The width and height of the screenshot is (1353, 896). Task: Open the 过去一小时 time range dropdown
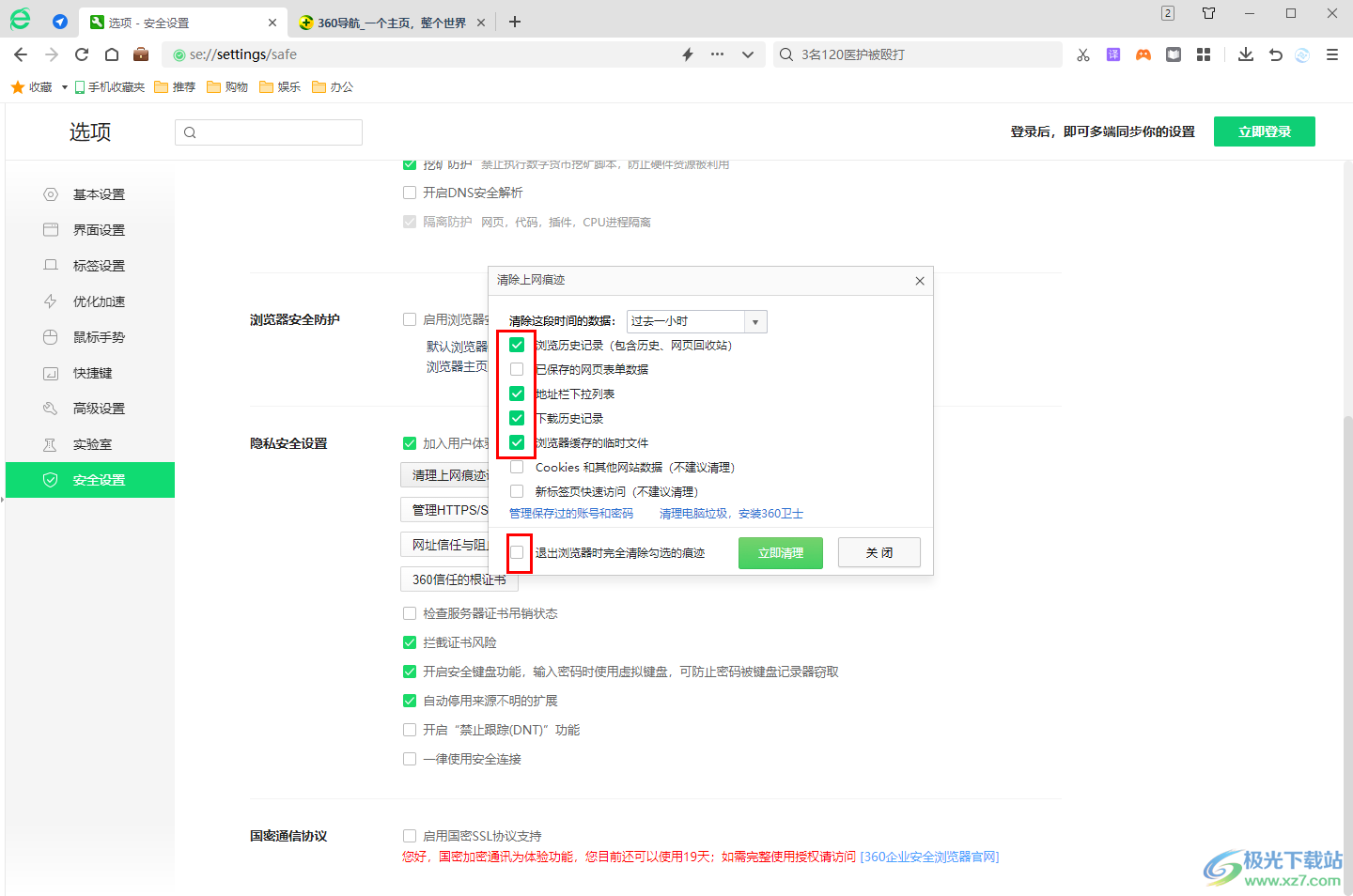[696, 321]
